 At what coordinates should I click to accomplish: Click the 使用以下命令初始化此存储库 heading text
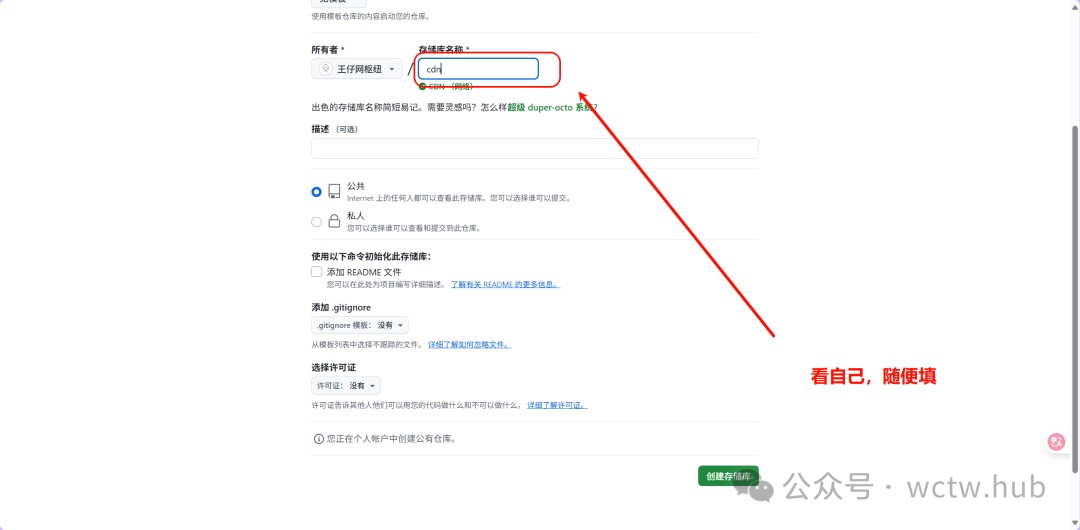(371, 256)
